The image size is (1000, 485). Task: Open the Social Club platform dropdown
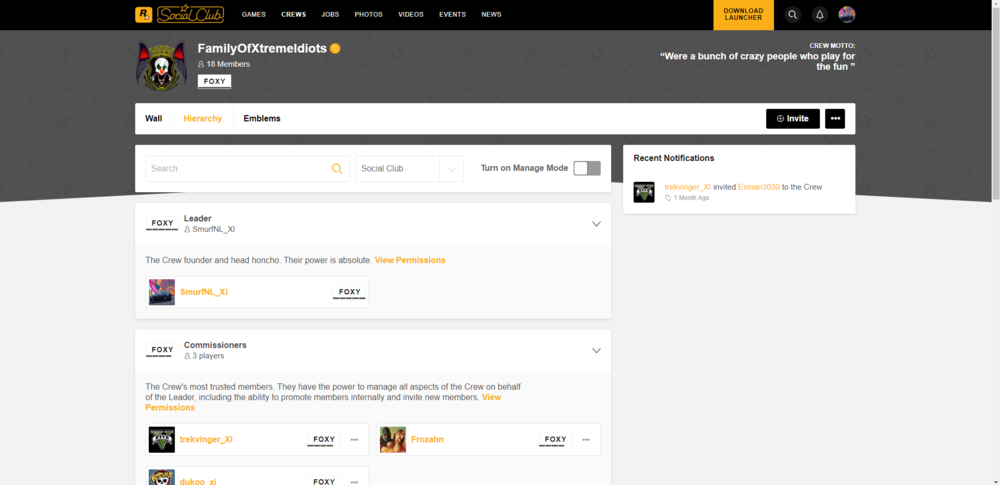[409, 169]
